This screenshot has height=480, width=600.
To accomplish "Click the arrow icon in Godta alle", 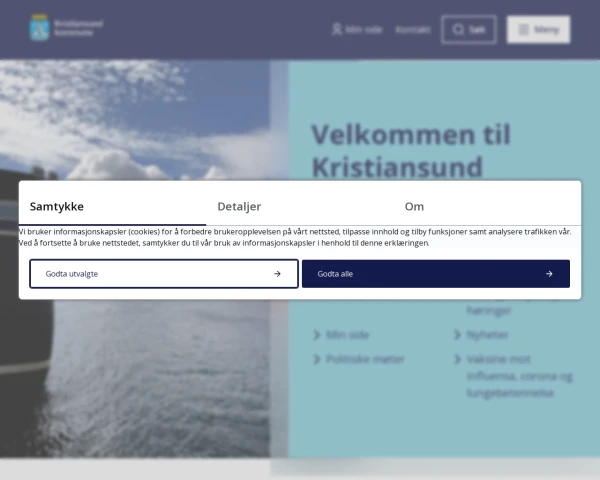I will tap(549, 274).
